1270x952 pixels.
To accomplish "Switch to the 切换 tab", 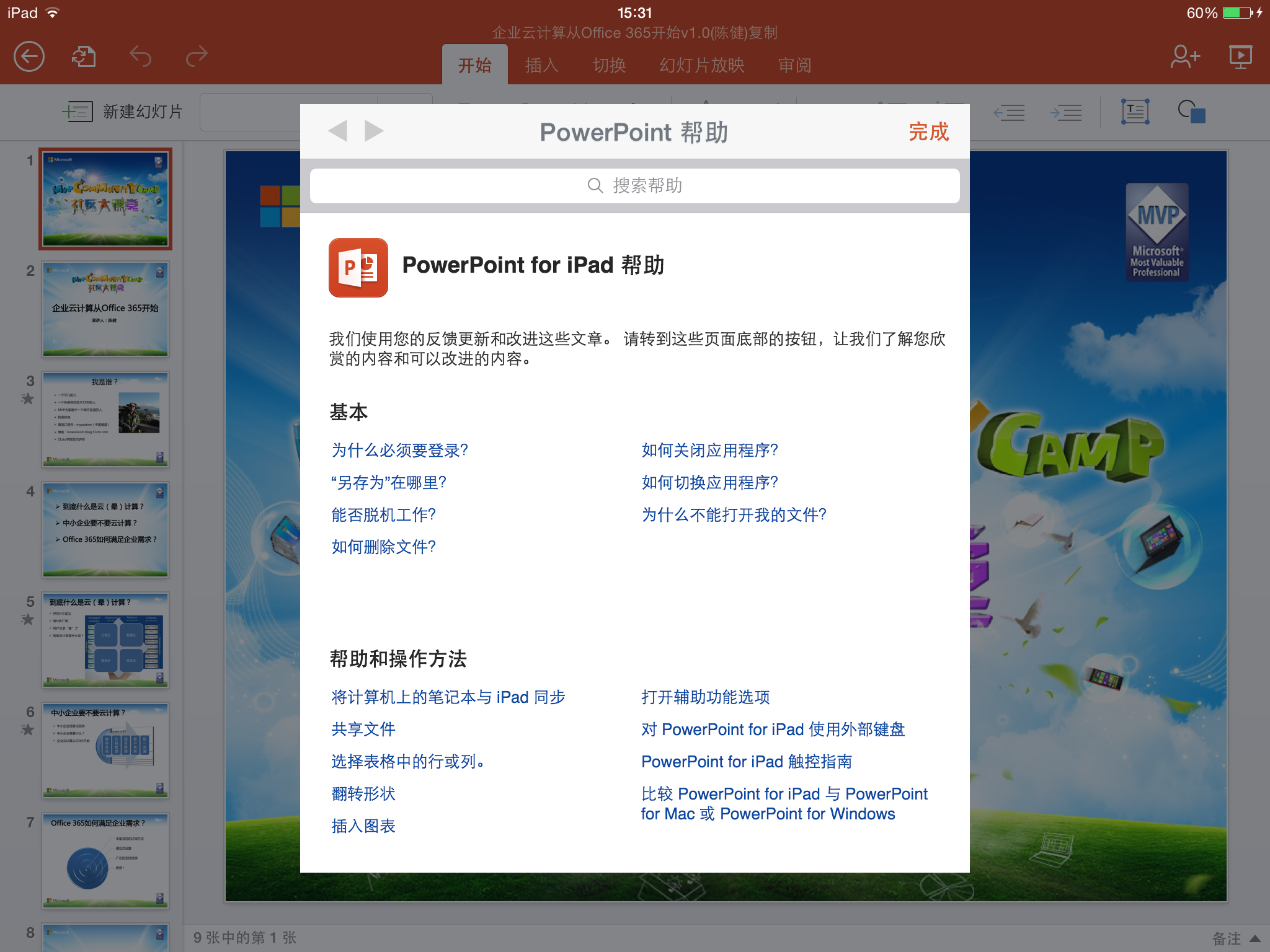I will (x=609, y=65).
